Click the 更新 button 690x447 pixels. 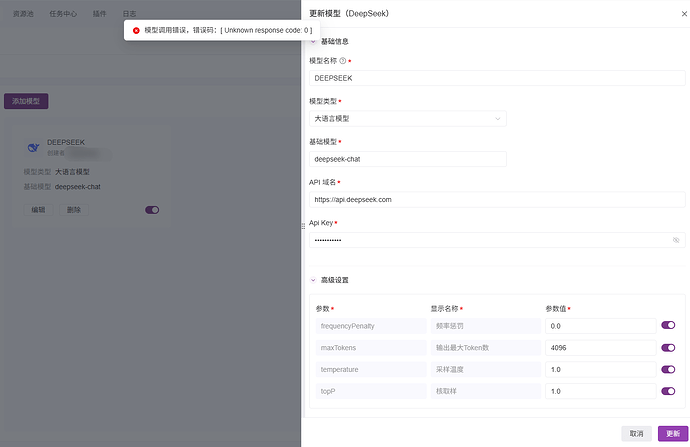[673, 434]
